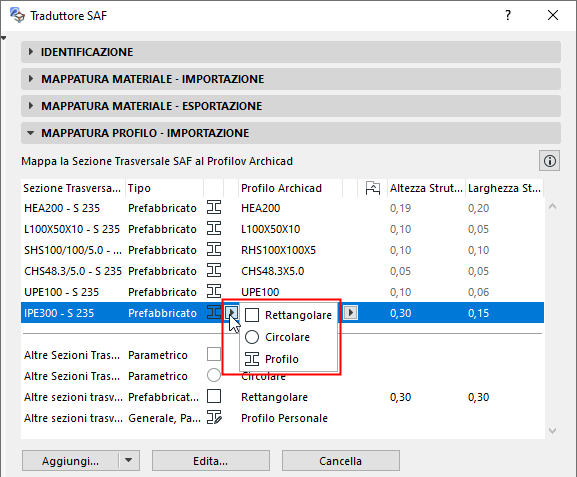Click the Profilo Personale cell
Image resolution: width=577 pixels, height=477 pixels.
(x=284, y=418)
